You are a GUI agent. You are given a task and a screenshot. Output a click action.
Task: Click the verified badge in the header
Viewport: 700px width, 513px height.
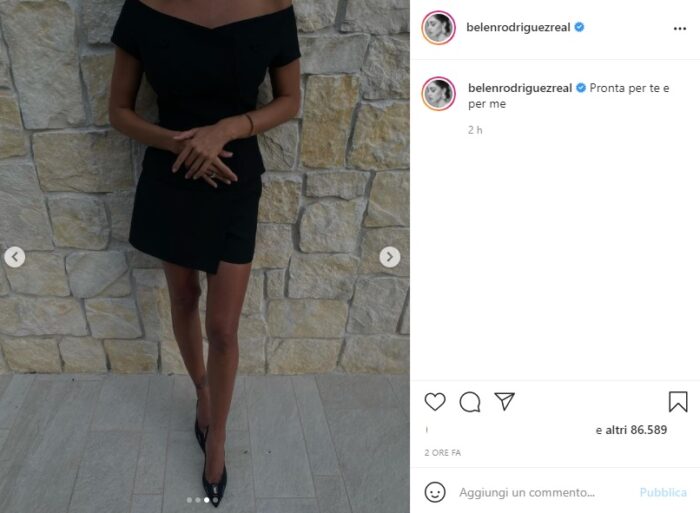tap(579, 27)
